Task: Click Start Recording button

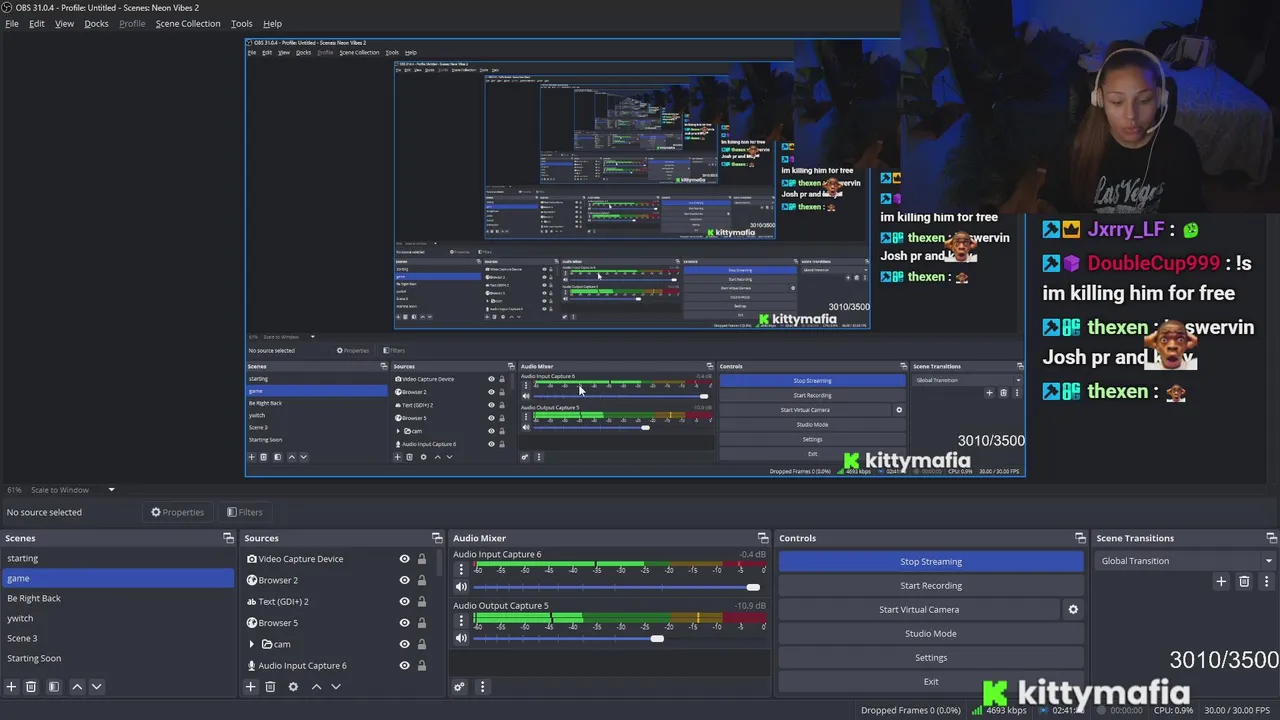Action: click(x=931, y=586)
